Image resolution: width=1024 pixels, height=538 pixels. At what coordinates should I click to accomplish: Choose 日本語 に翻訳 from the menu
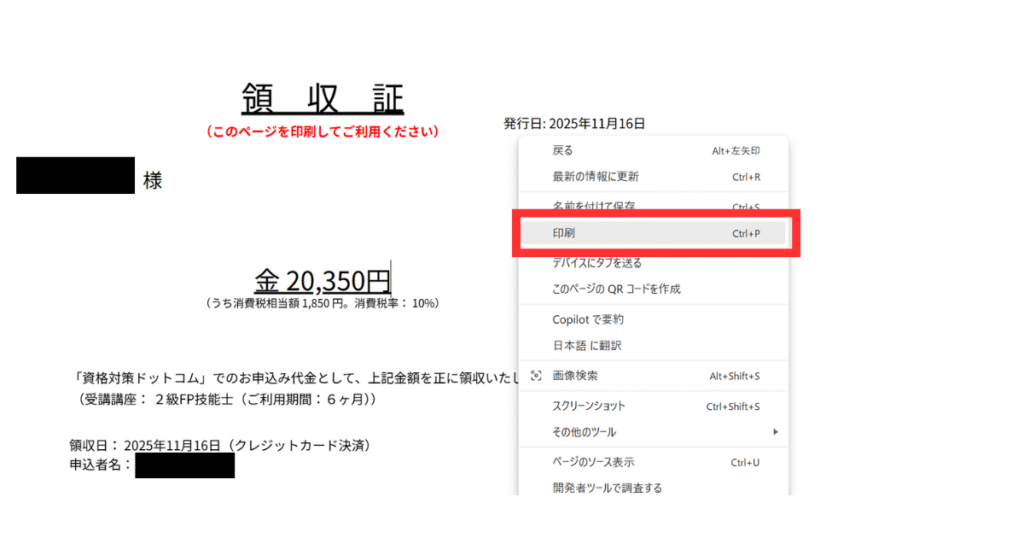[x=587, y=345]
